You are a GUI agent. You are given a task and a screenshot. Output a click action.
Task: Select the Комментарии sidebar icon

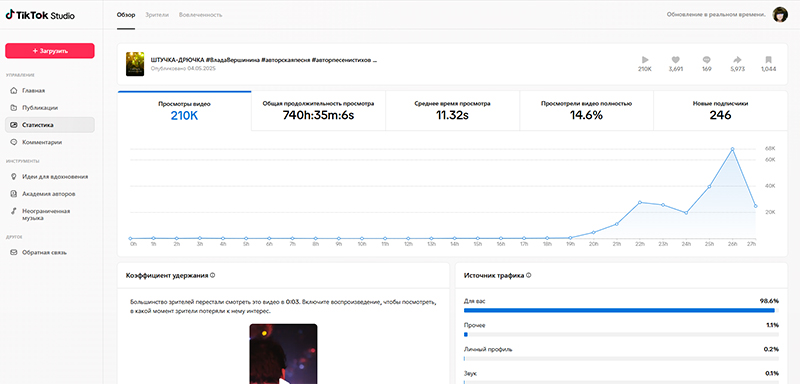coord(13,142)
